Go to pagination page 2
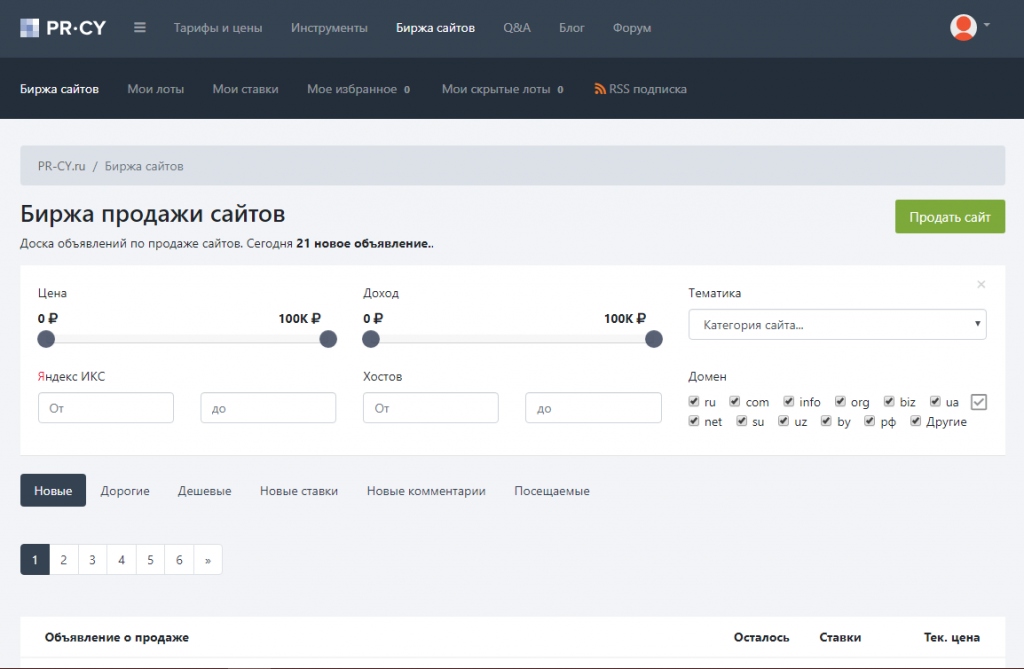Image resolution: width=1024 pixels, height=669 pixels. click(x=63, y=559)
